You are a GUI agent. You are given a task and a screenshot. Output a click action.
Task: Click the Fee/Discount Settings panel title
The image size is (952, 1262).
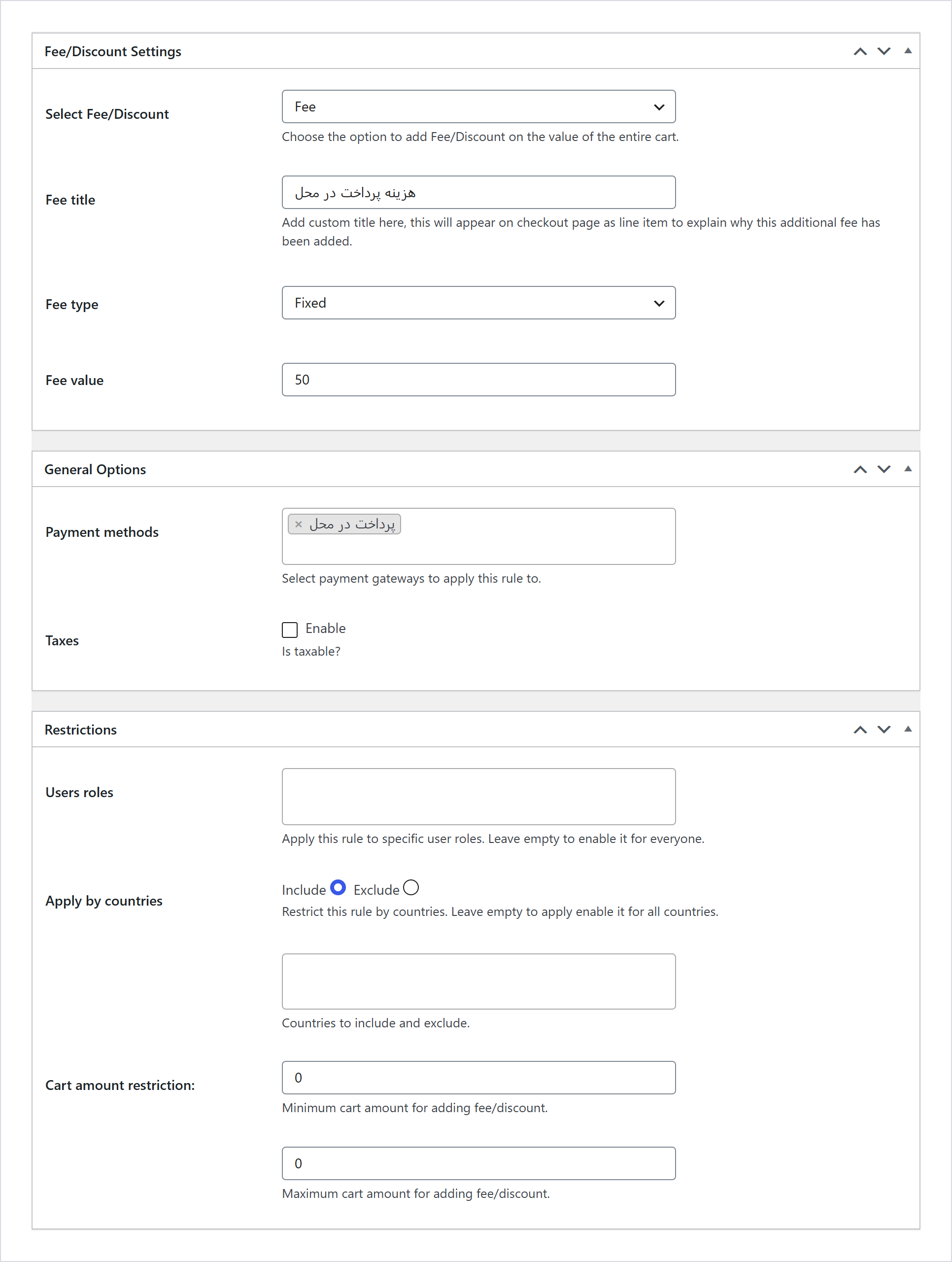[x=113, y=51]
